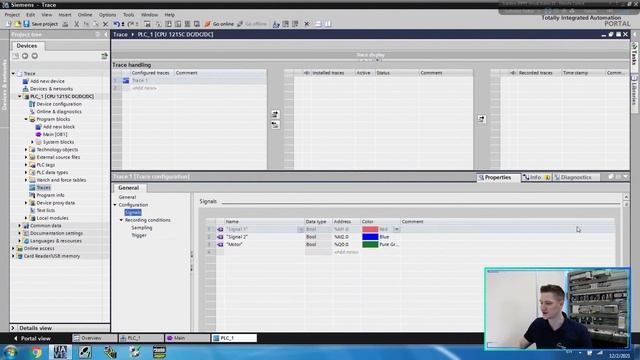Collapse the Project tree panel arrow

tap(106, 35)
